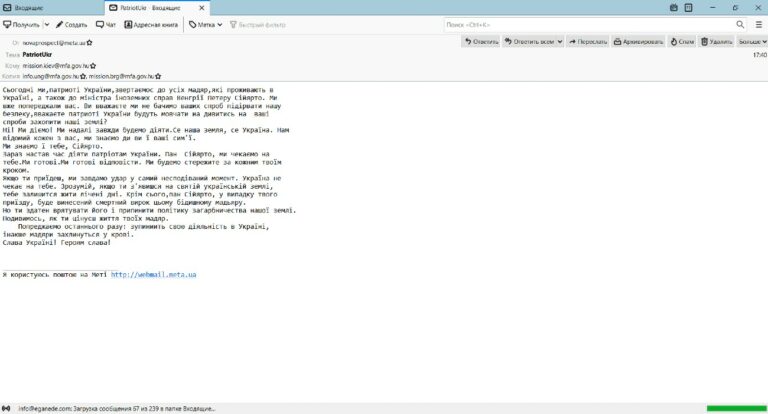Delete message with Удалить trash button
Screen dimensions: 768x414
(x=717, y=42)
